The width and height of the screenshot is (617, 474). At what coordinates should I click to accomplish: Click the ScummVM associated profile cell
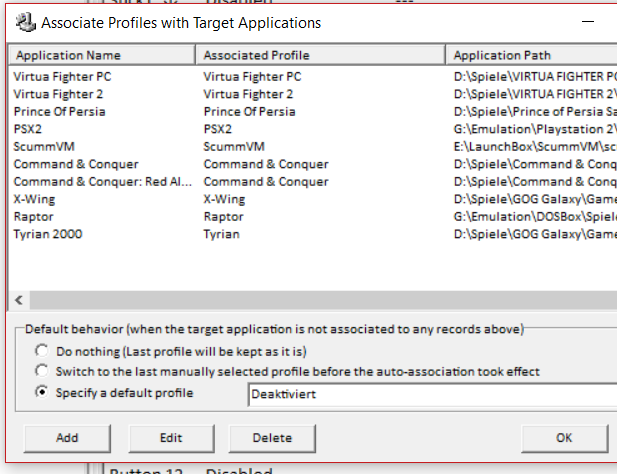[x=234, y=147]
